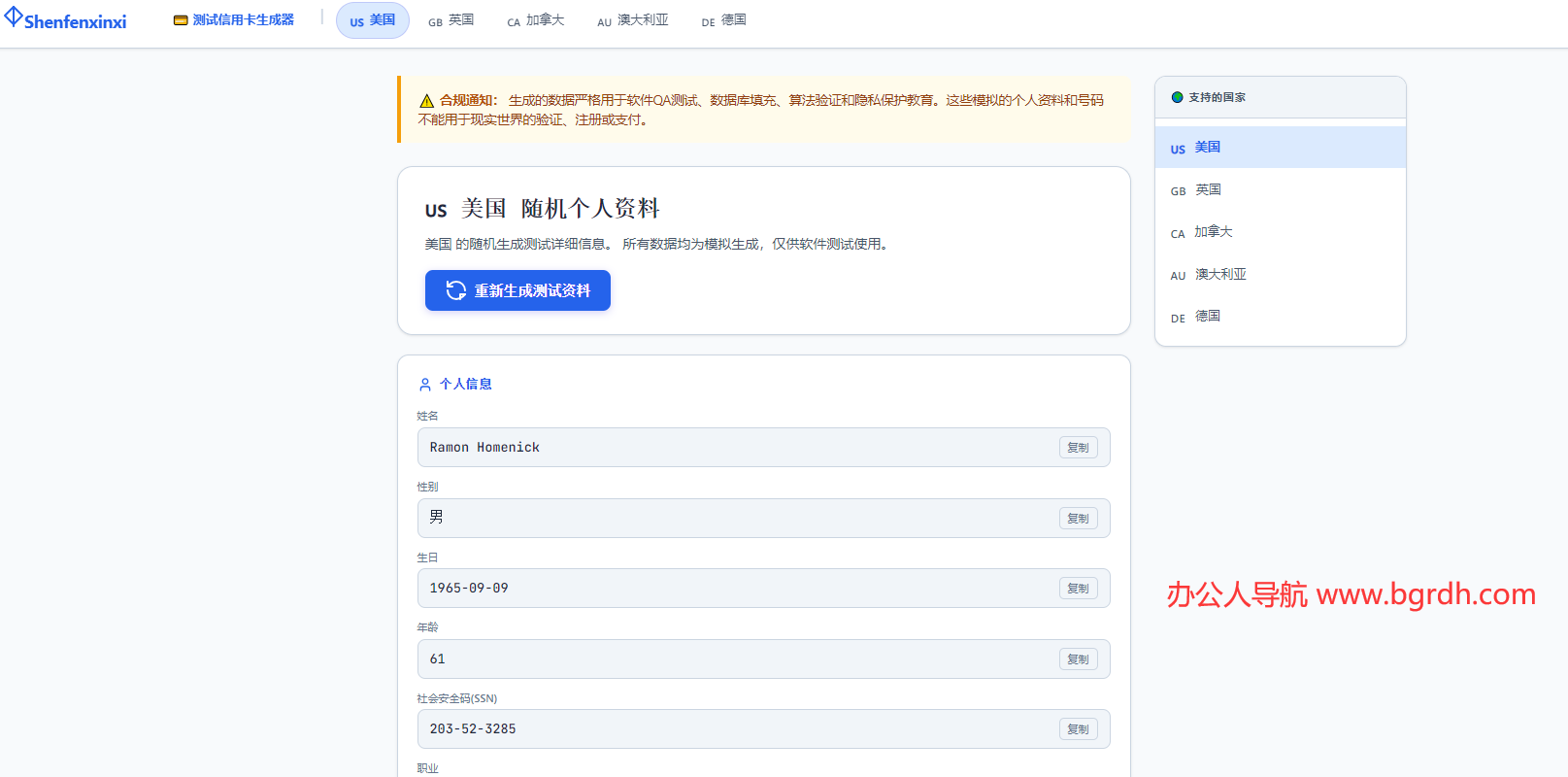
Task: Copy the name Ramon Homenick
Action: pyautogui.click(x=1079, y=448)
